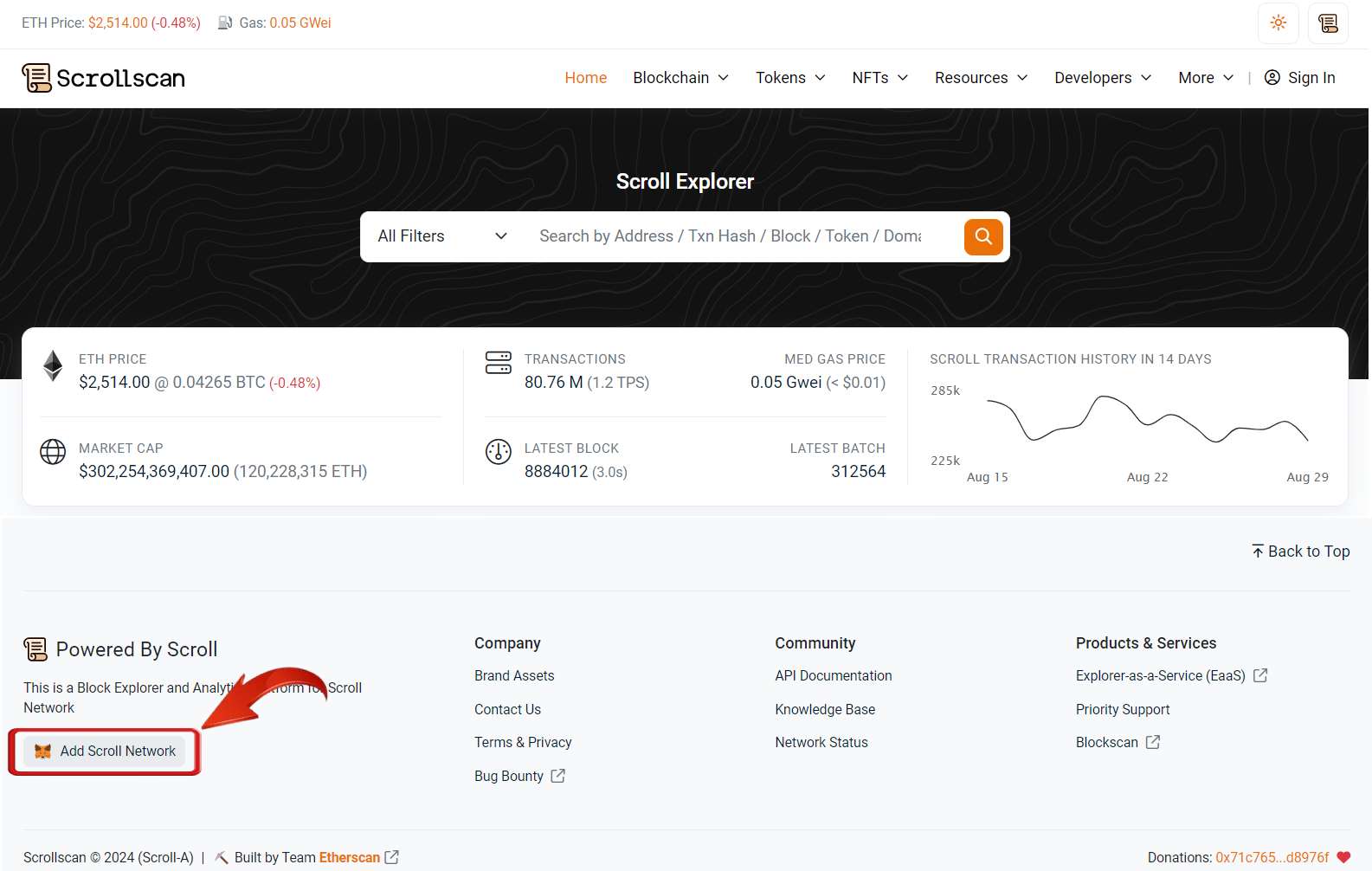Click the orange search magnifier button
Screen dimensions: 1372x871
pos(983,236)
